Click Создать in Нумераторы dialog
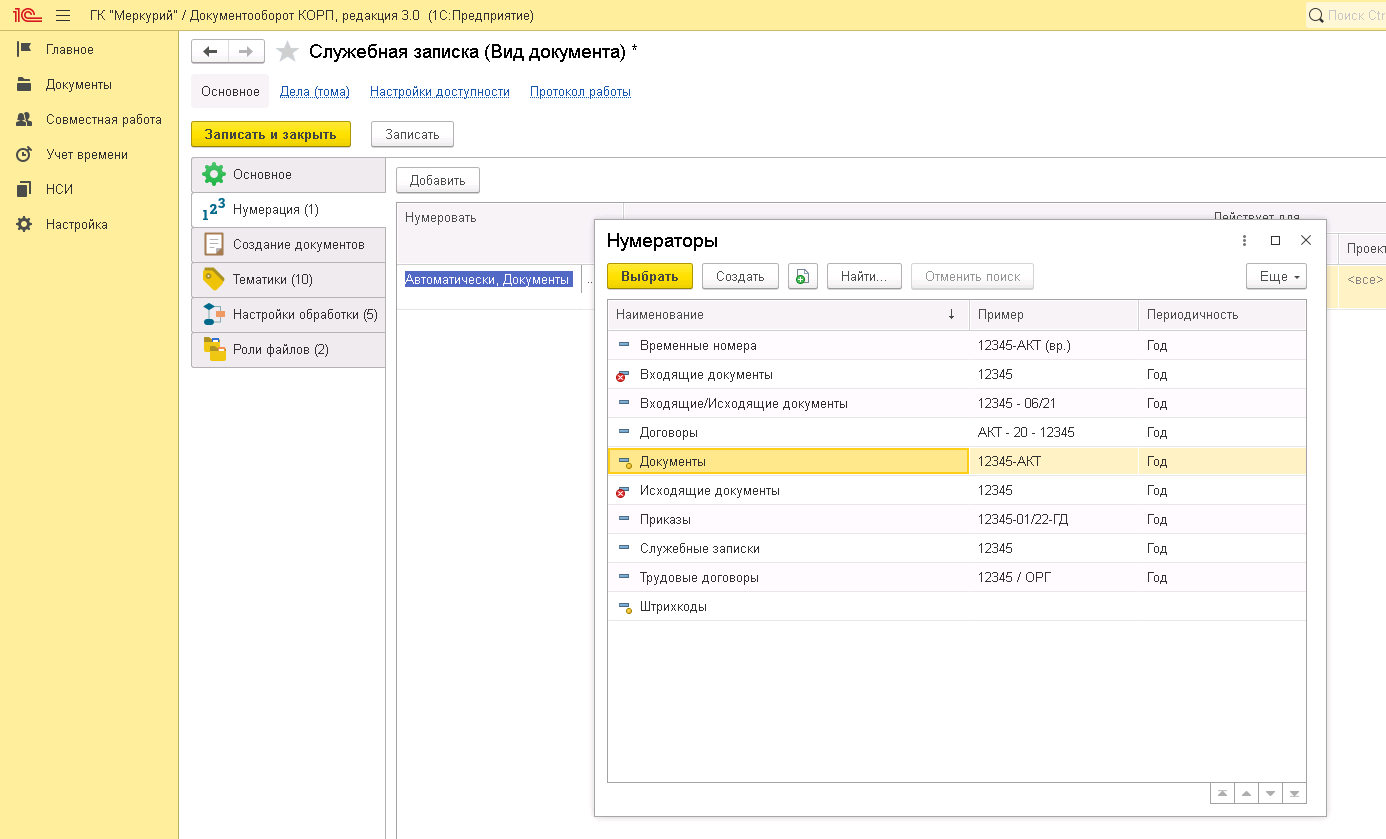The width and height of the screenshot is (1386, 839). tap(740, 277)
